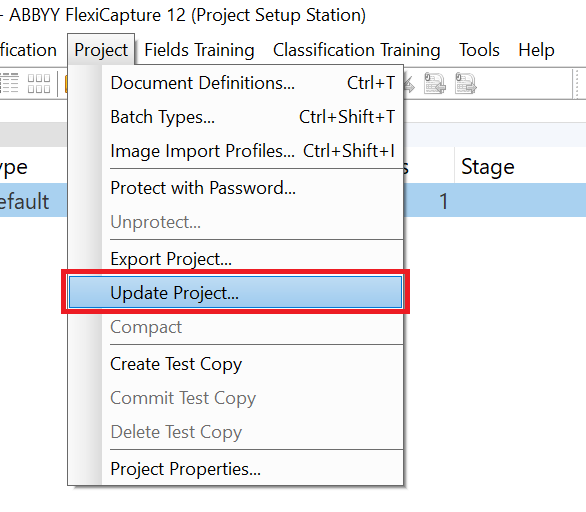Open the Help menu
Viewport: 586px width, 512px height.
tap(536, 50)
